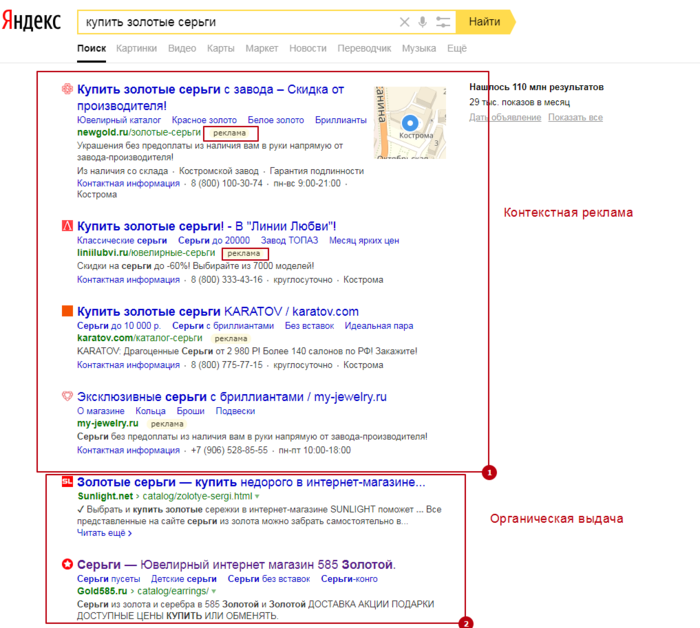Open Белое золото sitelink

(x=276, y=120)
